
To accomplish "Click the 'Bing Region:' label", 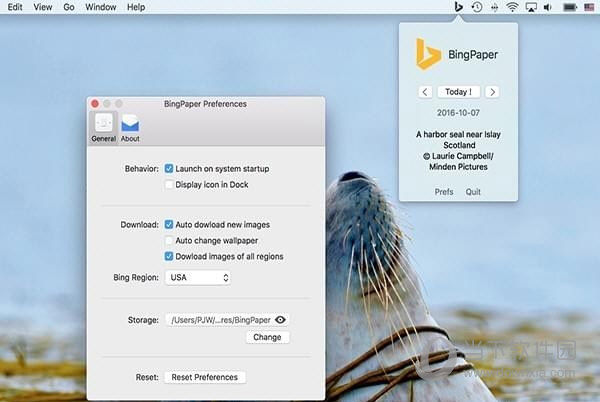I will tap(136, 277).
